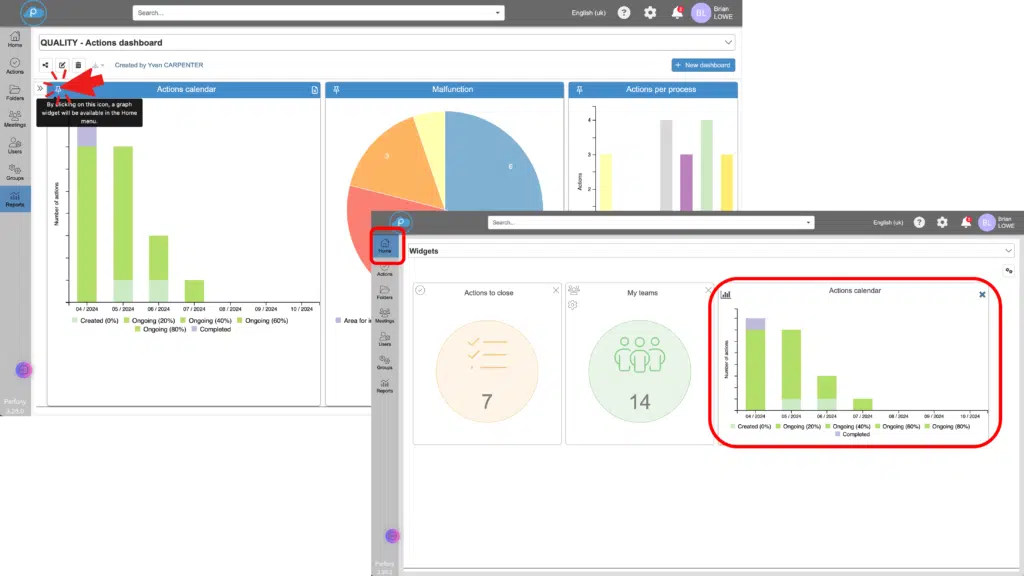Open the highlighted Reports sidebar item
The height and width of the screenshot is (576, 1024).
15,198
